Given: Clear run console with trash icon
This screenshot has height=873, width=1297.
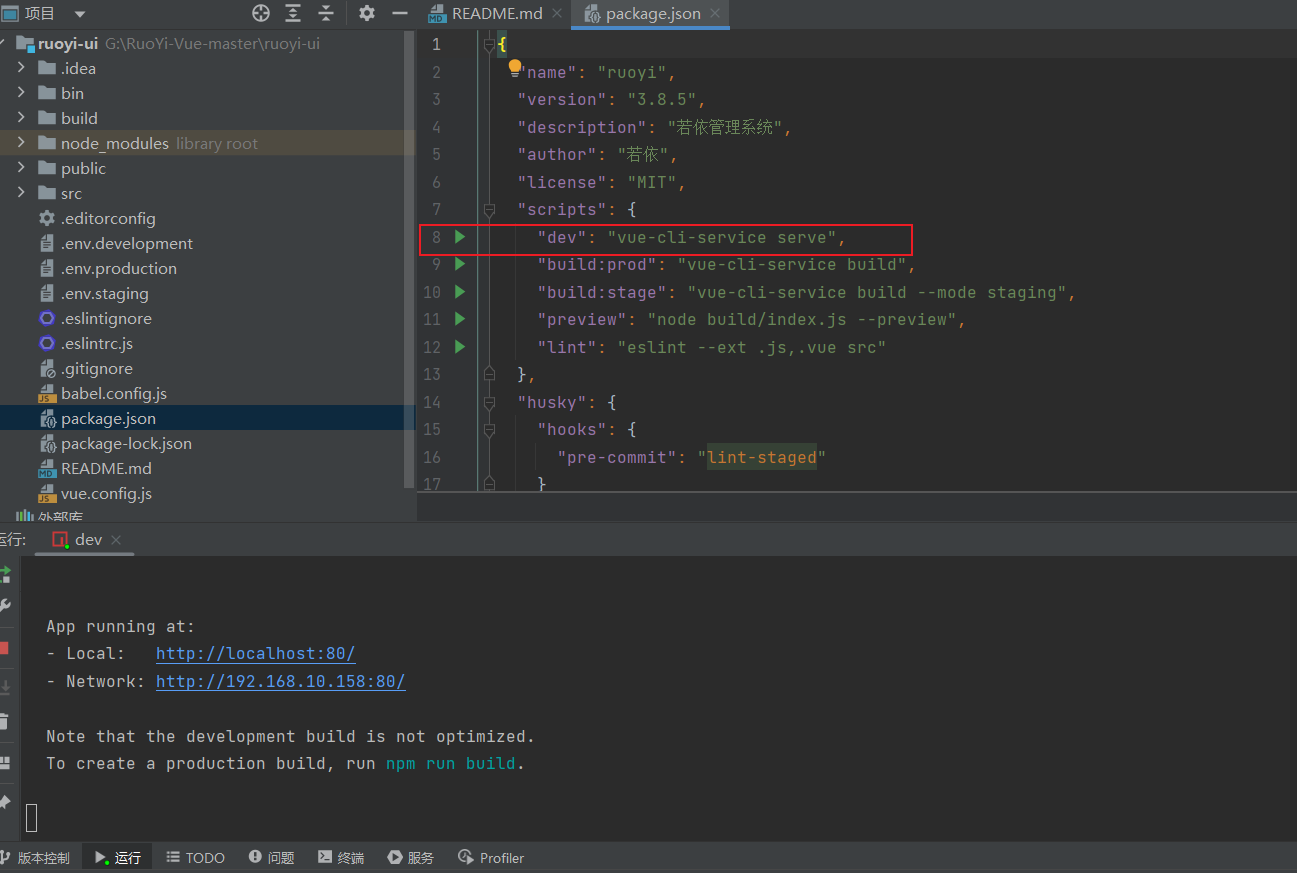Looking at the screenshot, I should (x=4, y=721).
